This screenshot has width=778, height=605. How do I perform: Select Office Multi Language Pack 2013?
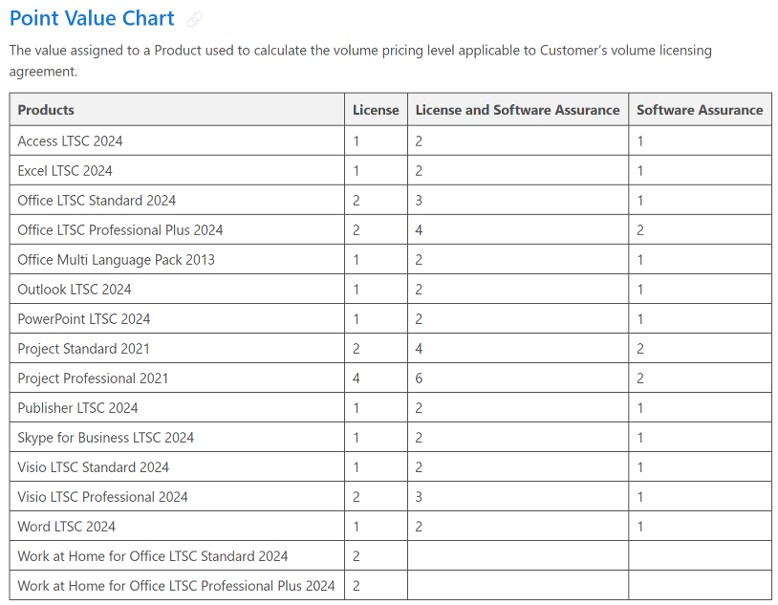pos(116,260)
